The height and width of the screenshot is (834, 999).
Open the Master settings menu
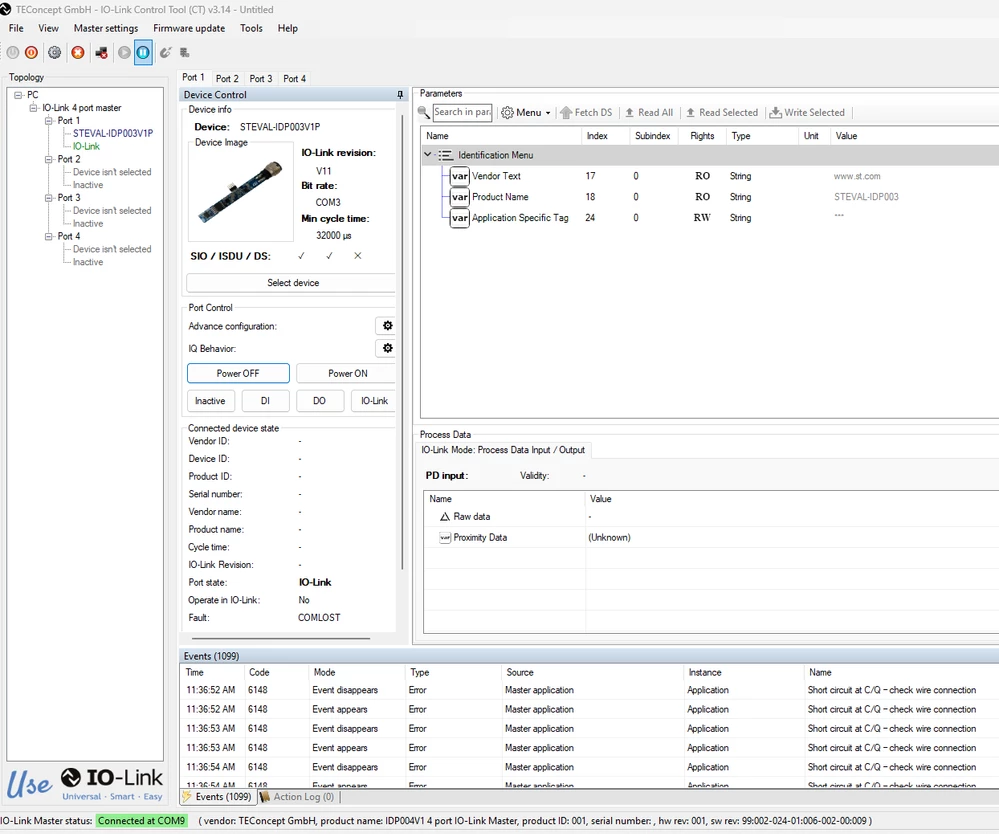coord(106,28)
